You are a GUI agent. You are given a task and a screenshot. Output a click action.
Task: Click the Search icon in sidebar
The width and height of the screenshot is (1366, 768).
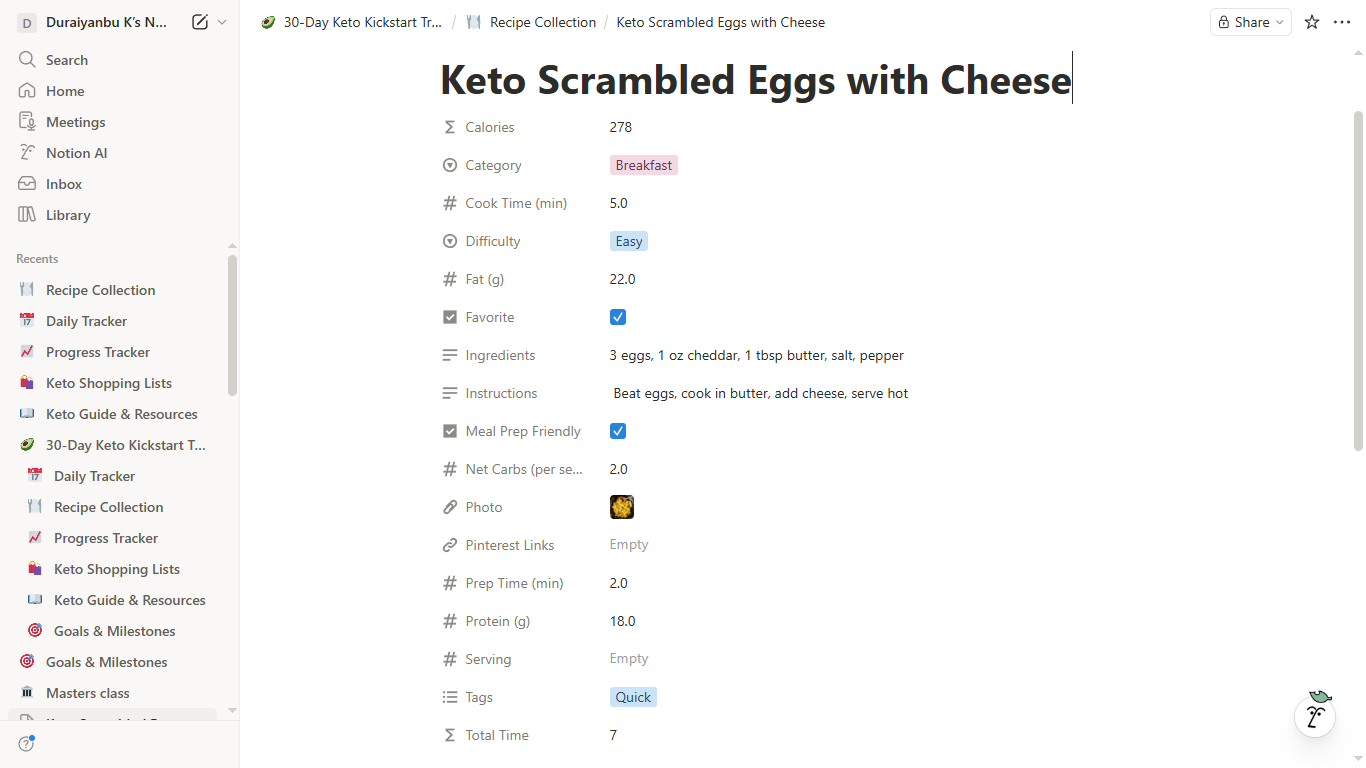click(27, 60)
